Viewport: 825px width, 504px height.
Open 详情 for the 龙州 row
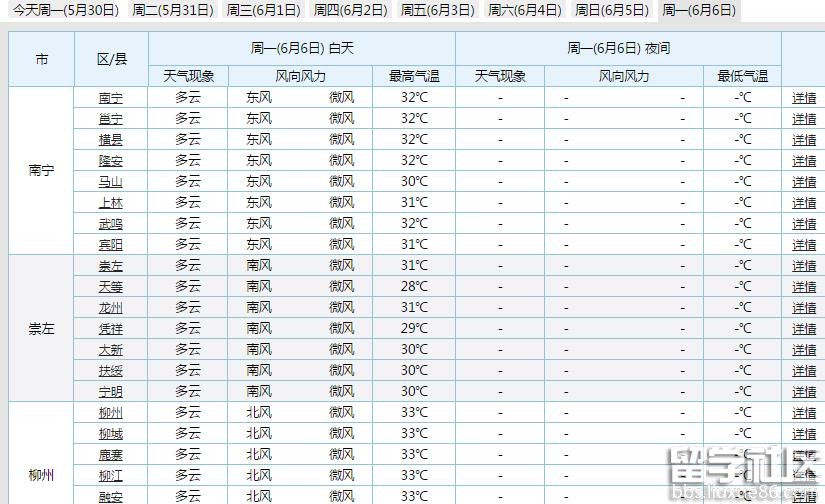pos(804,308)
